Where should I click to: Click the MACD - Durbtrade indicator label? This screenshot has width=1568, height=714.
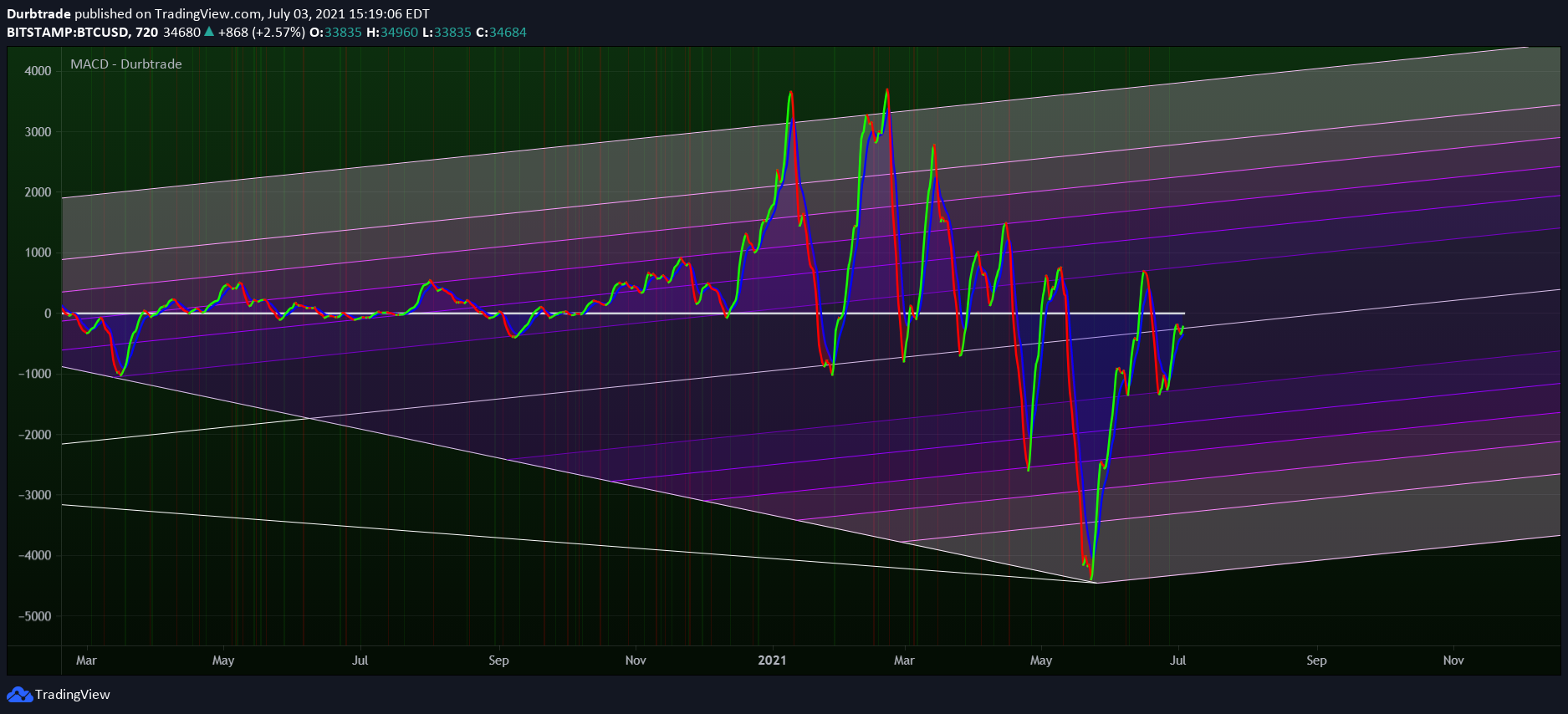click(126, 64)
